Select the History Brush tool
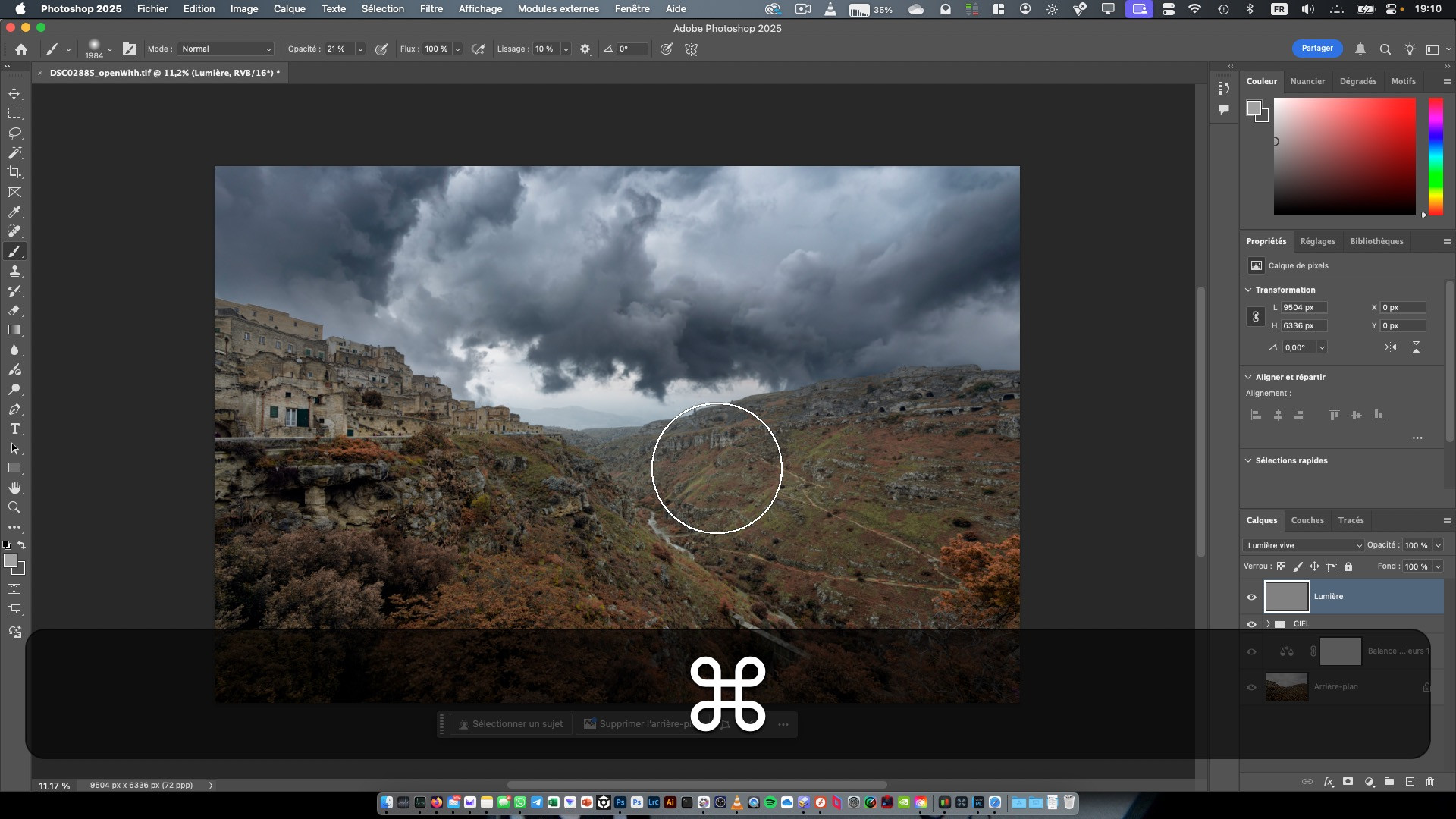 pos(14,290)
